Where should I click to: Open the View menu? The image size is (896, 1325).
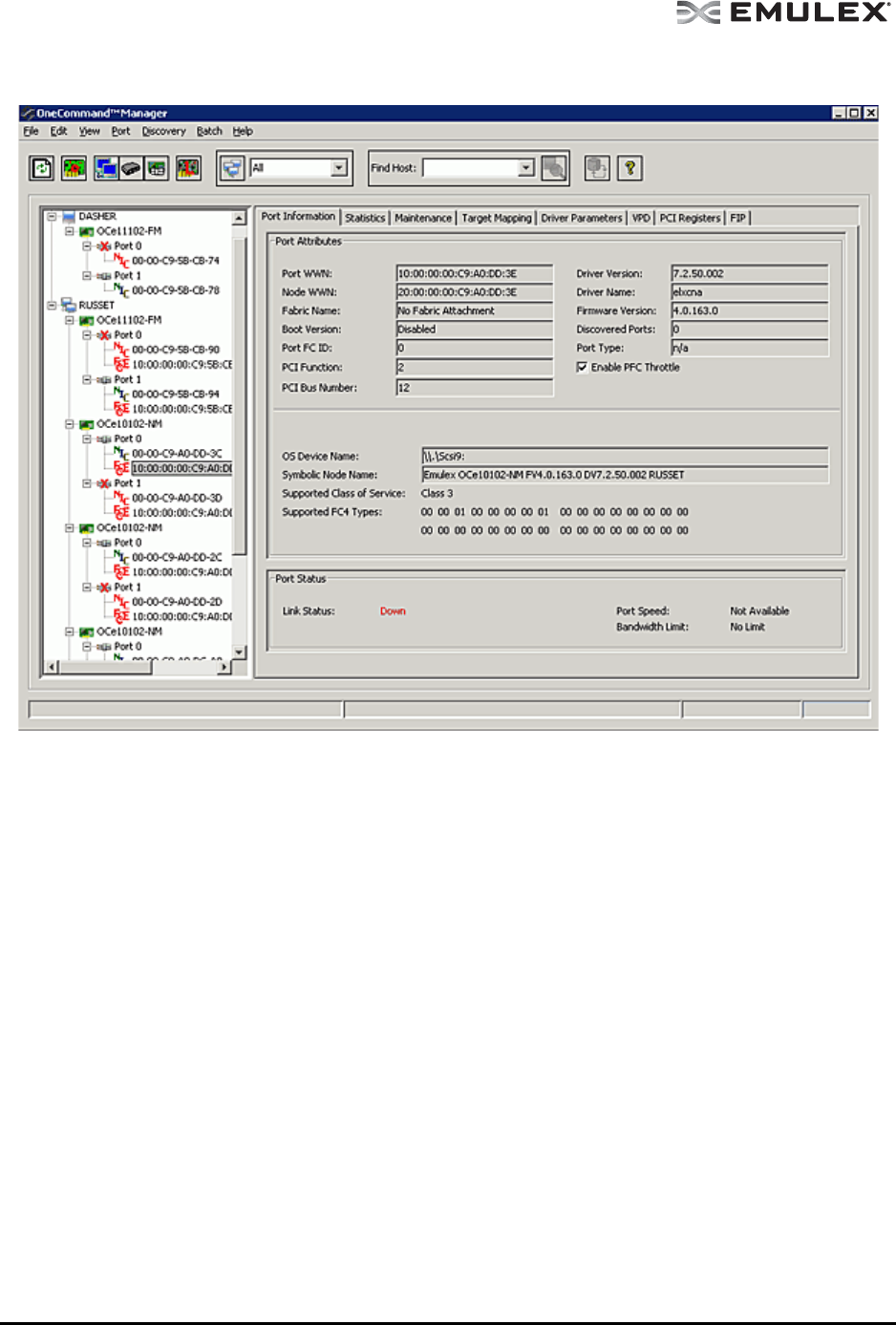[x=89, y=131]
